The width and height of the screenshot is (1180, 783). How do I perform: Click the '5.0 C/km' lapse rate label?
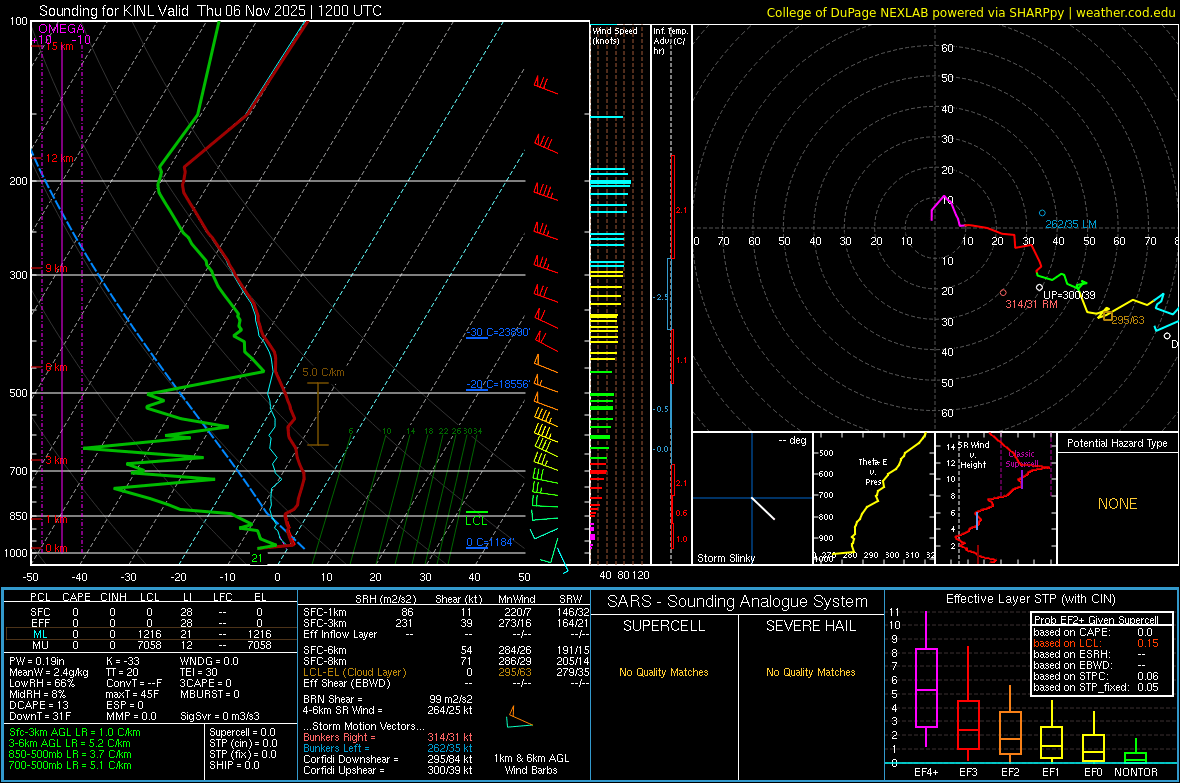(x=323, y=372)
